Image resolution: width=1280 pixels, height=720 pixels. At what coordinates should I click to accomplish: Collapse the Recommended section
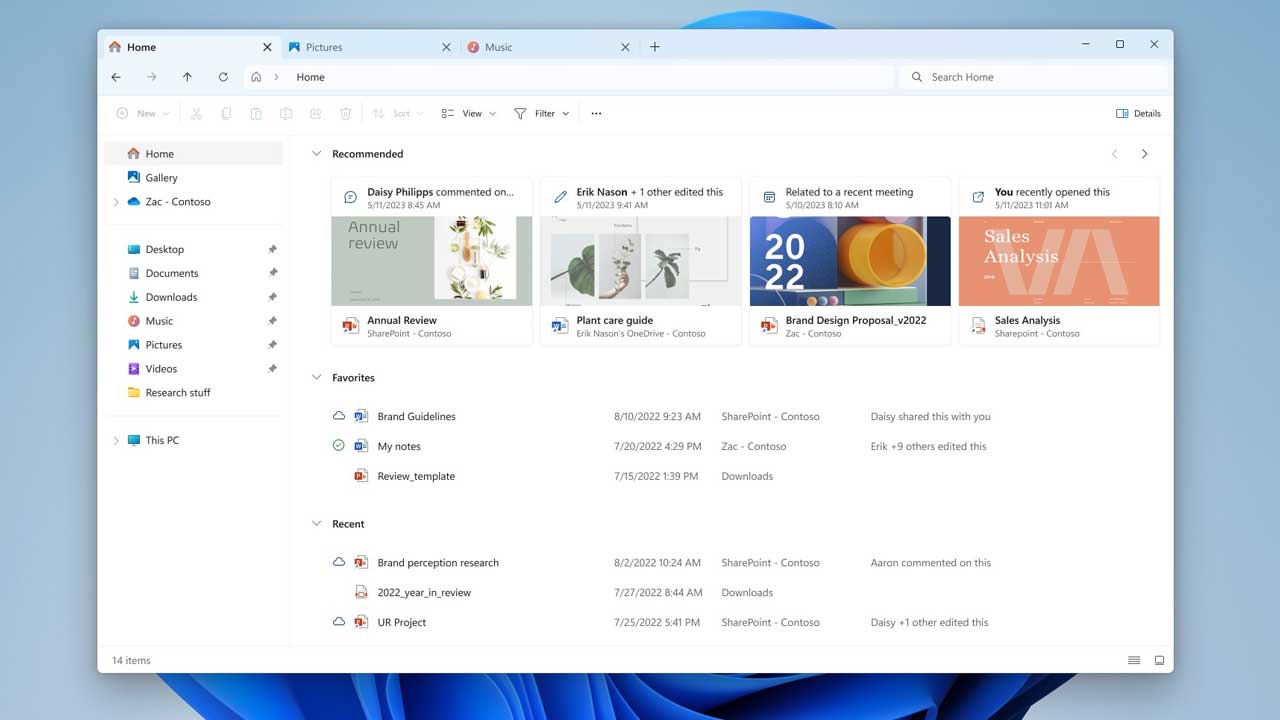(x=317, y=154)
